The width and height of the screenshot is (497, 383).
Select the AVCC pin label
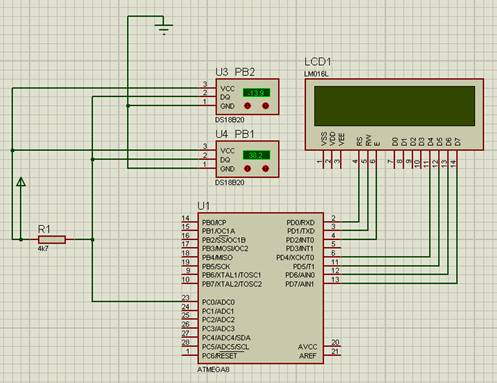(307, 347)
